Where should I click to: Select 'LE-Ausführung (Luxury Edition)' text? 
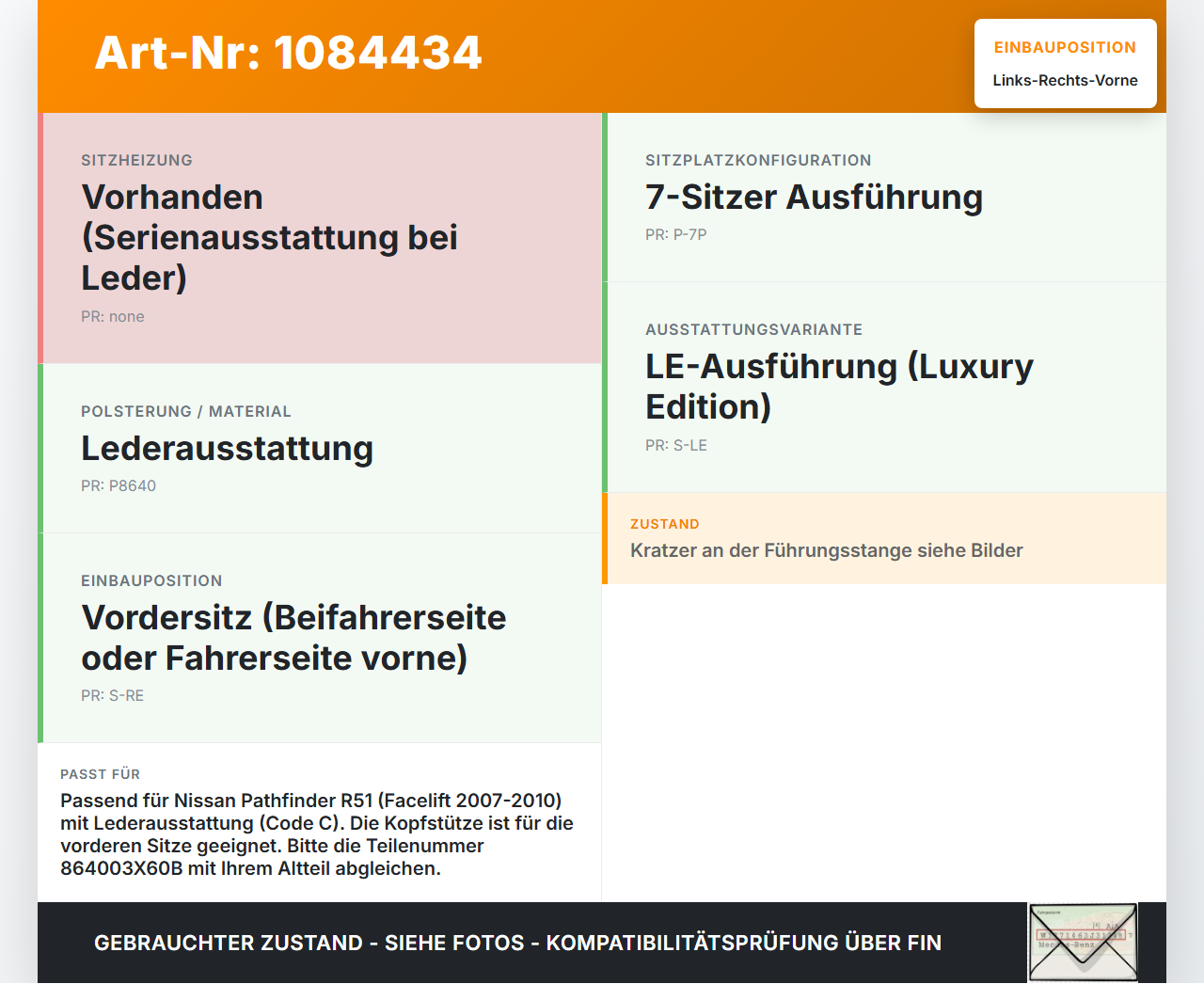point(840,387)
